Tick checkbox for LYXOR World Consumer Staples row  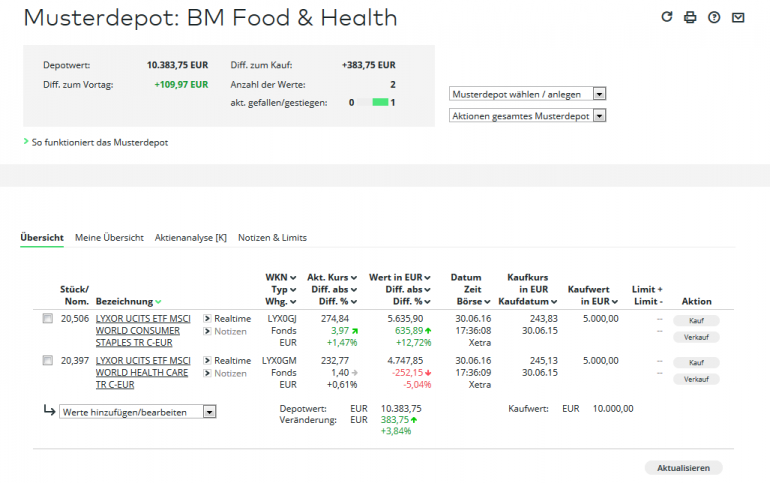[x=48, y=319]
